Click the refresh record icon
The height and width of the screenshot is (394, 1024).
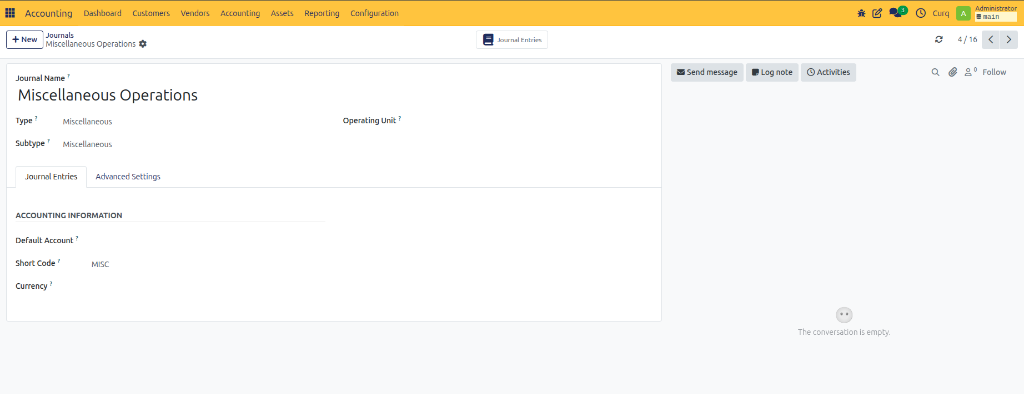click(939, 39)
